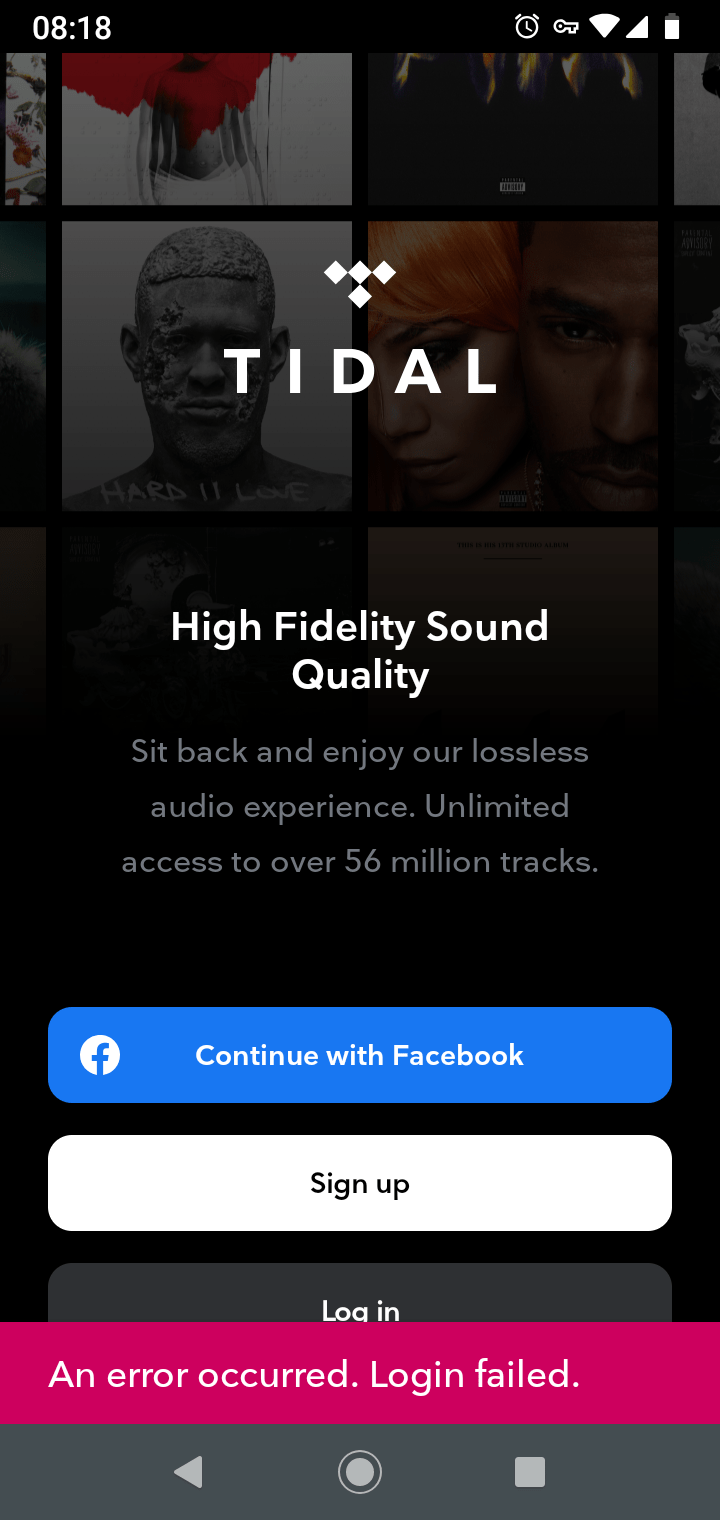Select the red-topped album cover thumbnail
Image resolution: width=720 pixels, height=1520 pixels.
(x=207, y=129)
